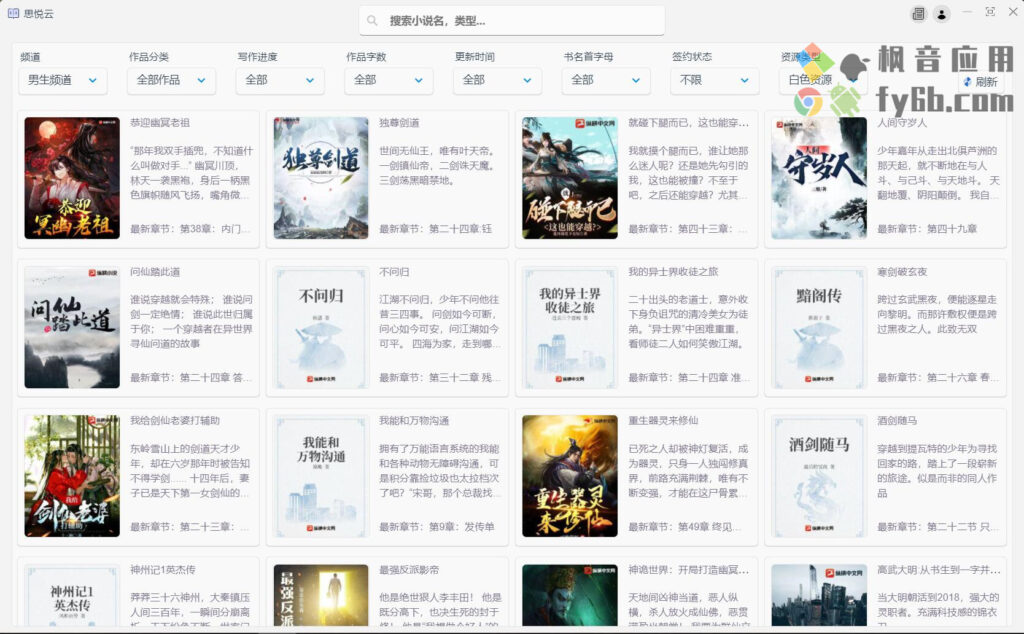Viewport: 1024px width, 634px height.
Task: Open the 碰下腿而已 novel cover
Action: [570, 178]
